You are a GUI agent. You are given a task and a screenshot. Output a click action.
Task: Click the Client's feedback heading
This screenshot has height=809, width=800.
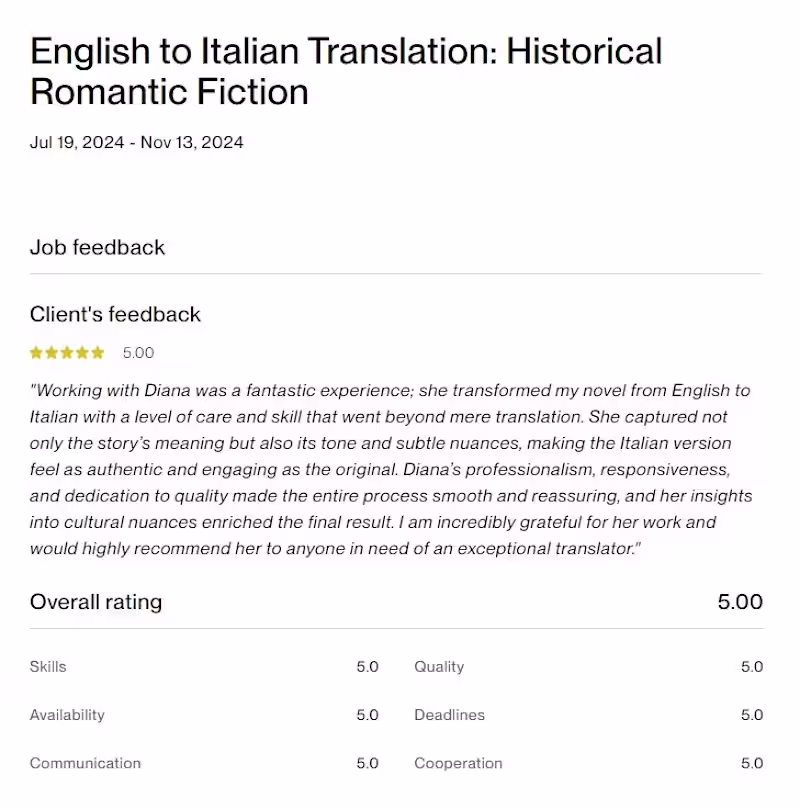click(x=115, y=314)
